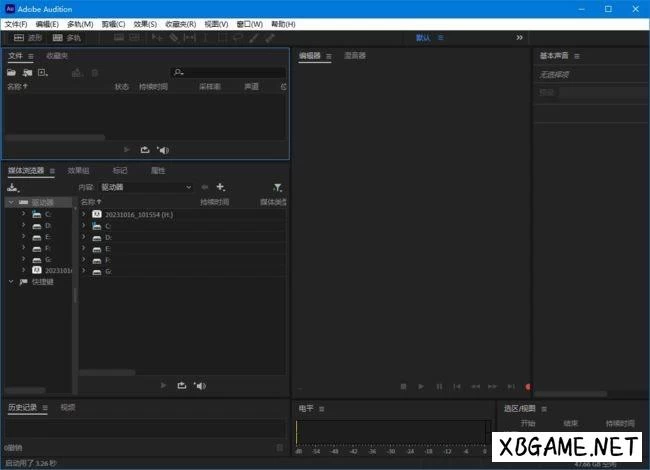Click the level meter bar in 电平 panel
The width and height of the screenshot is (650, 470).
coord(392,432)
